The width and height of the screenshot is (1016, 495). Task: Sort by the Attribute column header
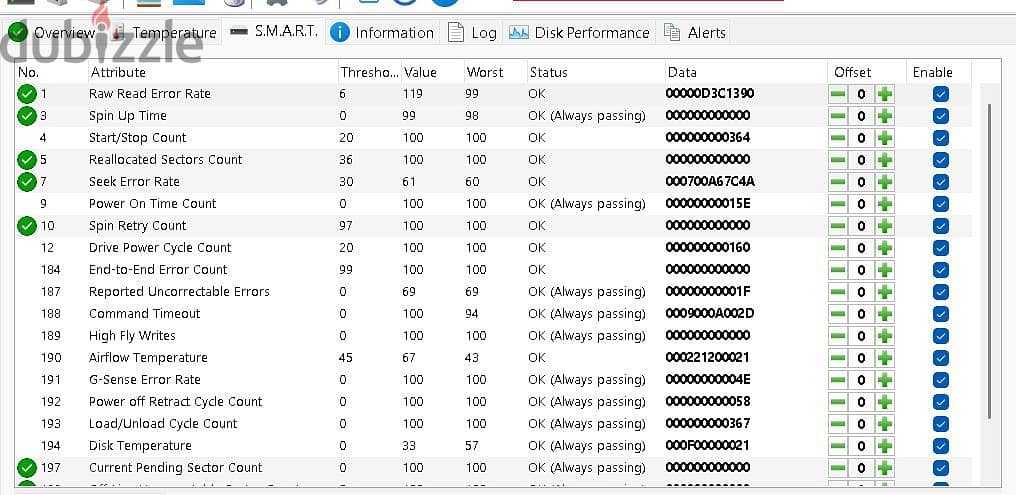point(213,73)
